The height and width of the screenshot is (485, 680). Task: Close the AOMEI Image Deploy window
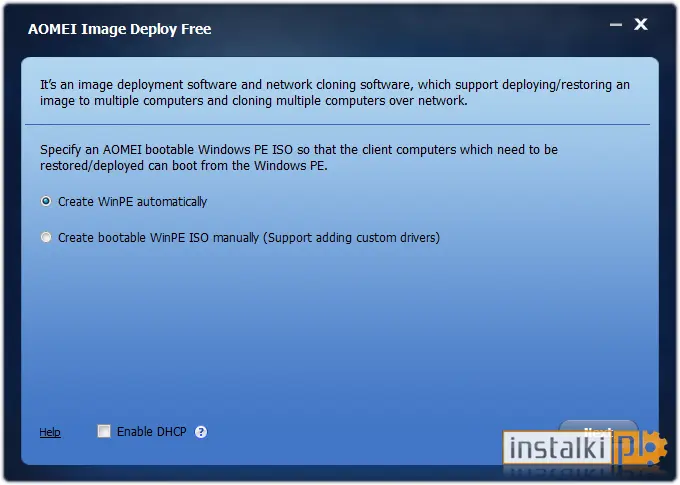(x=641, y=24)
